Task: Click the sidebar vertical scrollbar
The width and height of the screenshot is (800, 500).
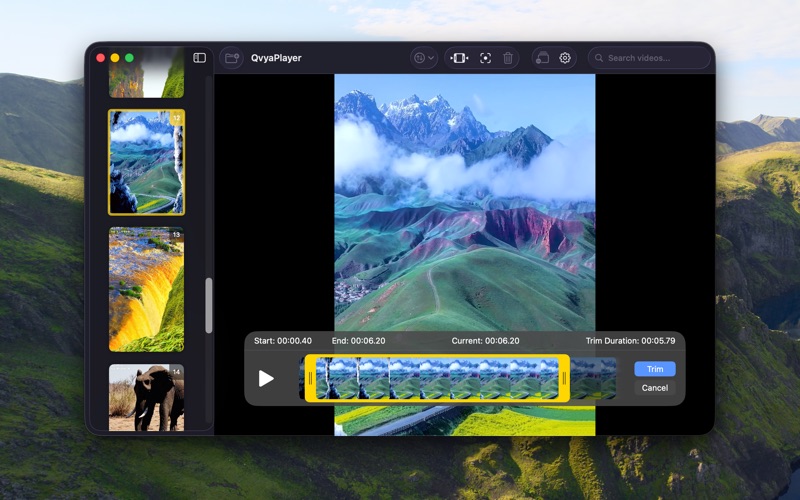Action: pyautogui.click(x=209, y=305)
